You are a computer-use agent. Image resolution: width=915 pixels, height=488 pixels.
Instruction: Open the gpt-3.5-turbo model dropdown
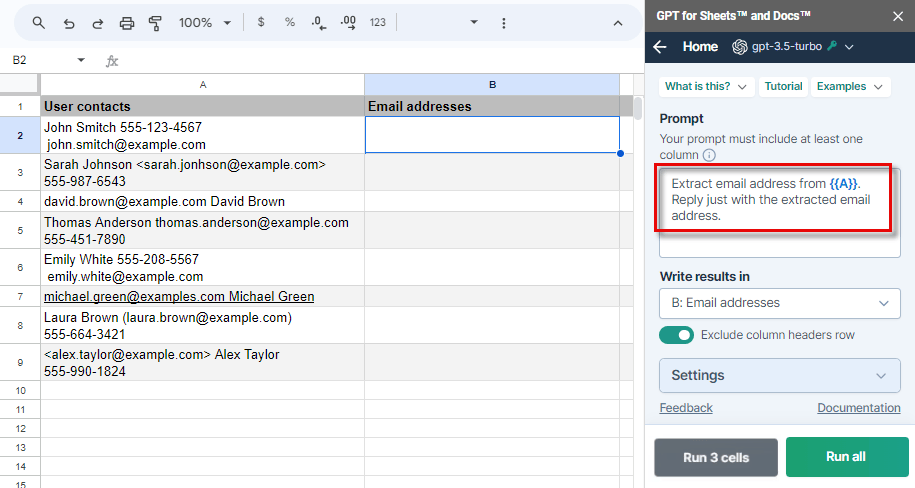tap(793, 47)
